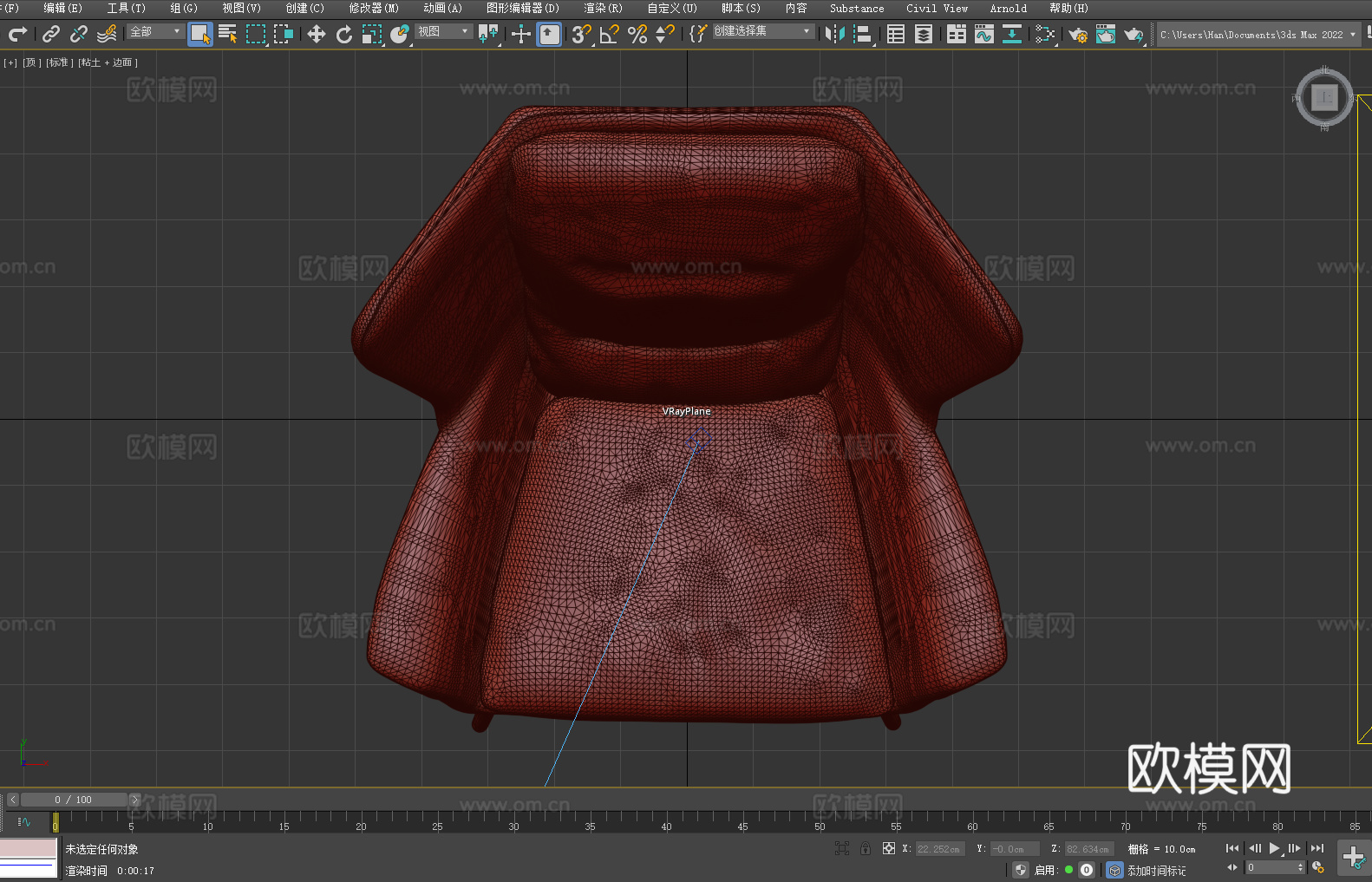Click the Unlink selection broken-chain icon
The height and width of the screenshot is (882, 1372).
pyautogui.click(x=79, y=34)
